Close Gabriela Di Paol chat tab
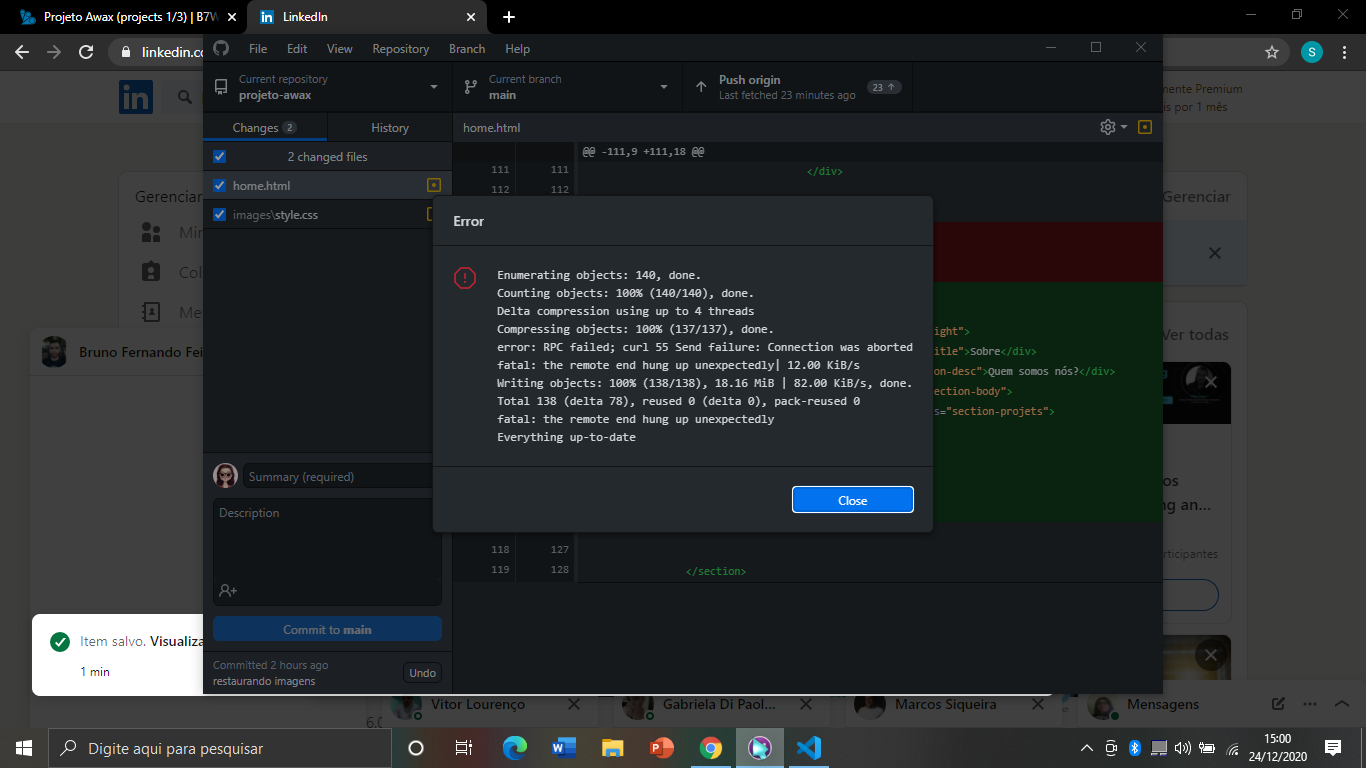This screenshot has width=1366, height=768. pyautogui.click(x=808, y=704)
